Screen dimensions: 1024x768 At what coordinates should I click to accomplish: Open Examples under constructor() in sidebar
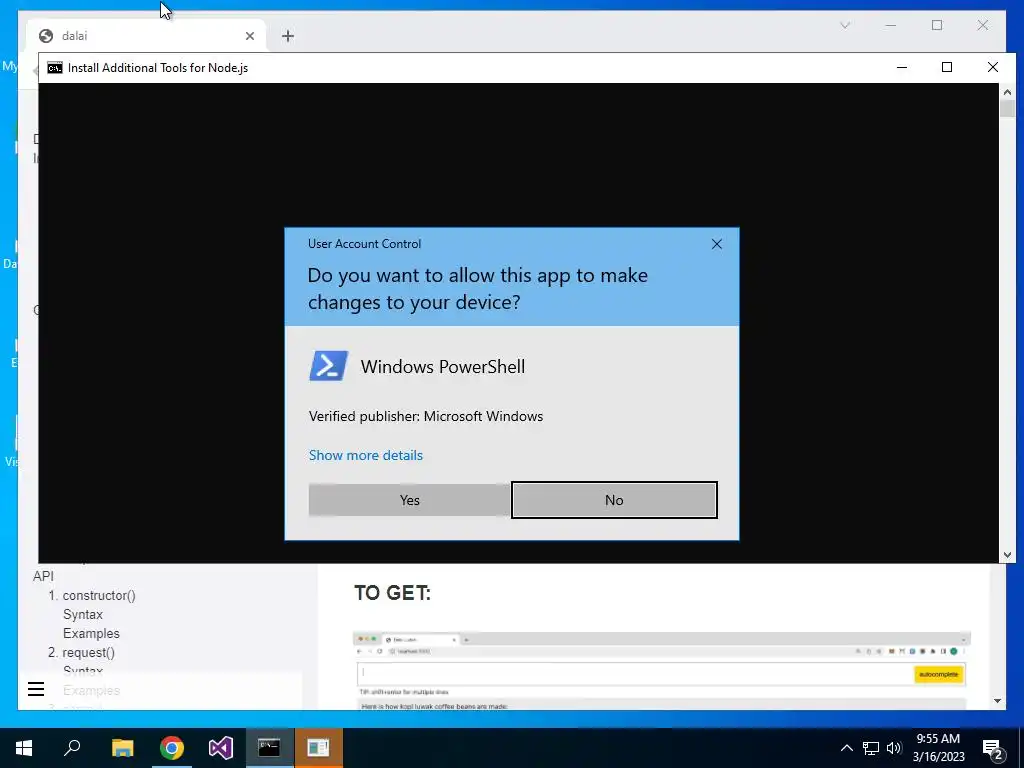[91, 633]
